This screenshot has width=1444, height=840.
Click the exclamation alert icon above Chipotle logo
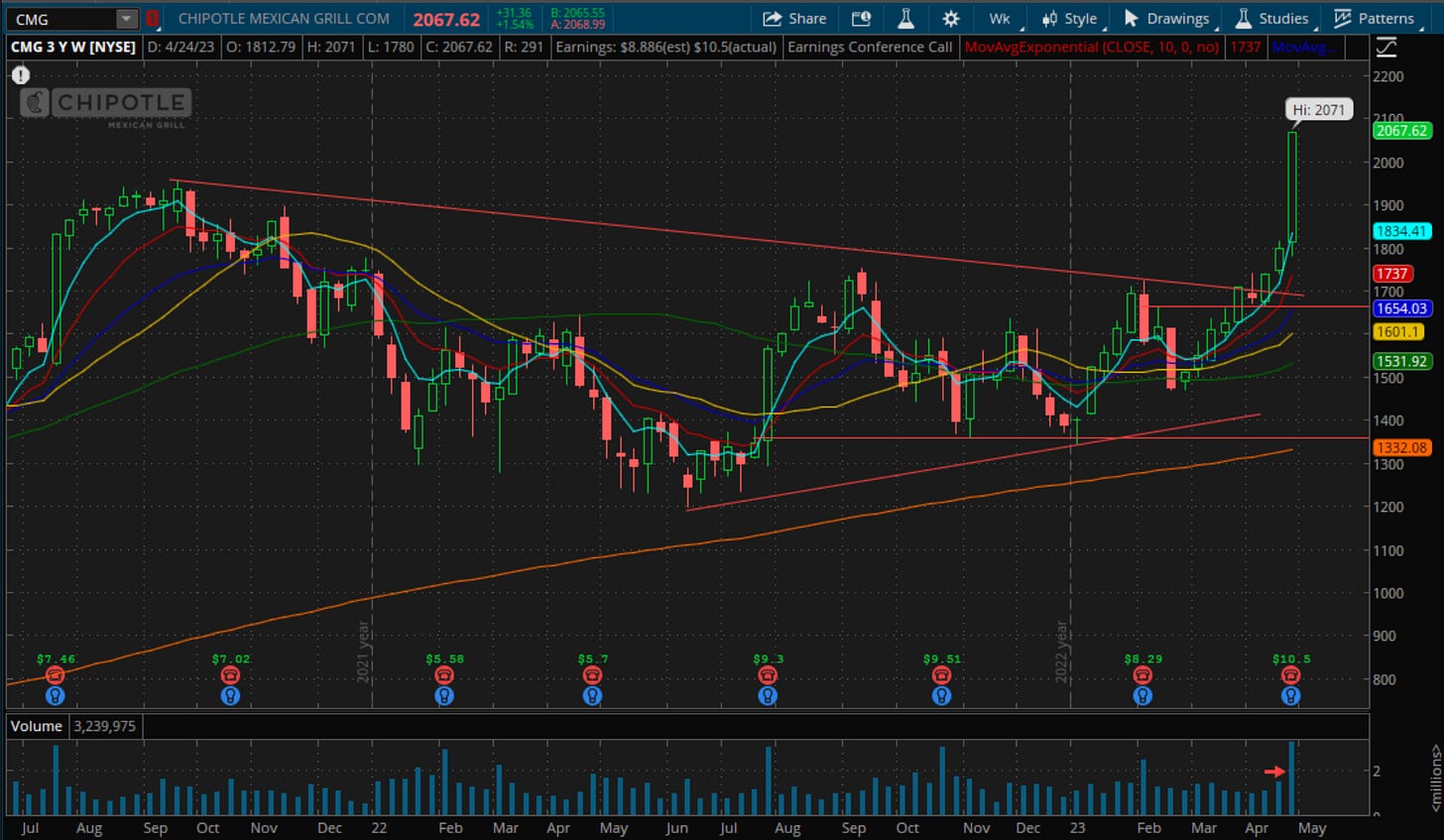click(20, 74)
